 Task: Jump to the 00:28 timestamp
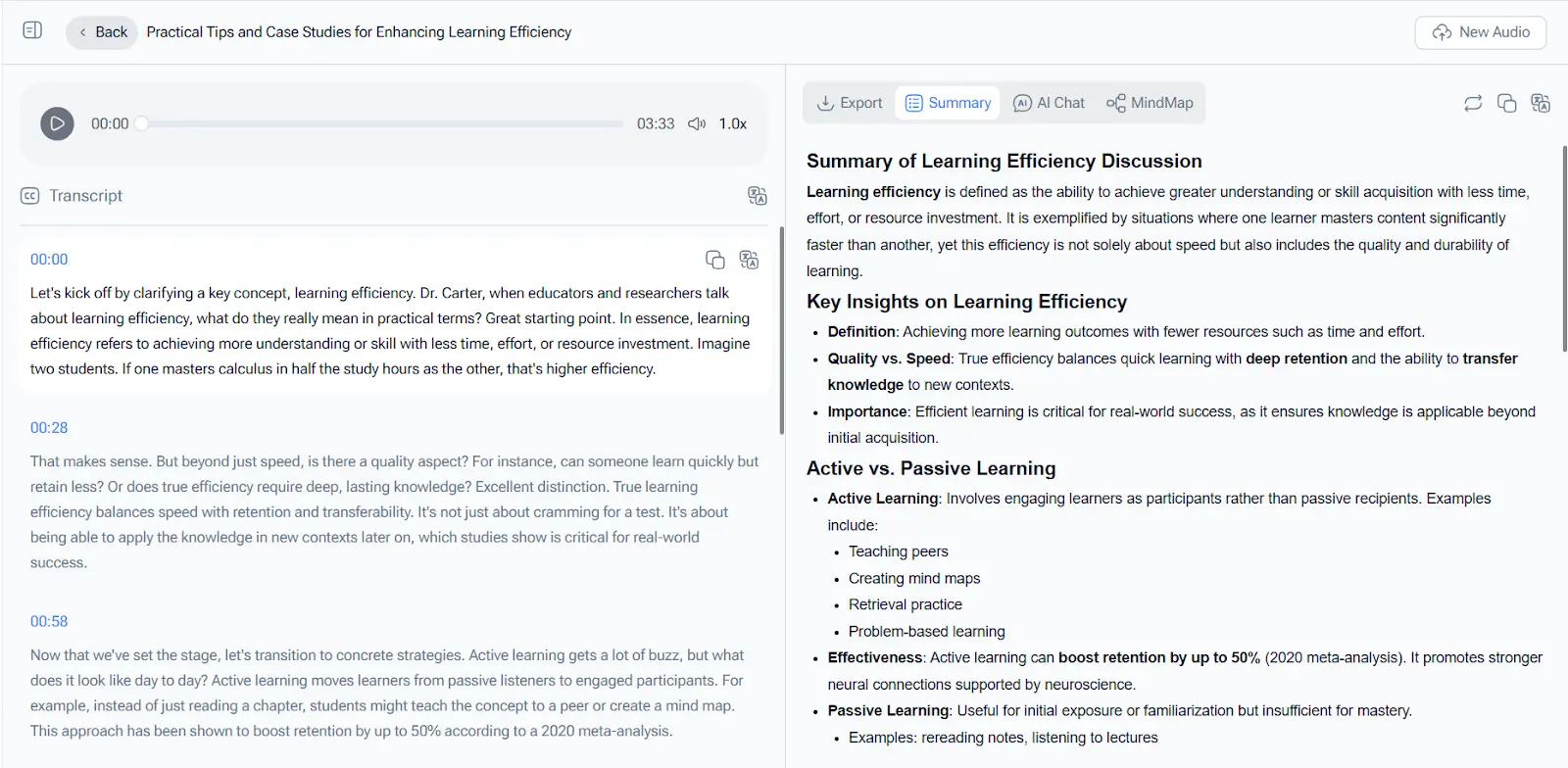click(x=49, y=428)
